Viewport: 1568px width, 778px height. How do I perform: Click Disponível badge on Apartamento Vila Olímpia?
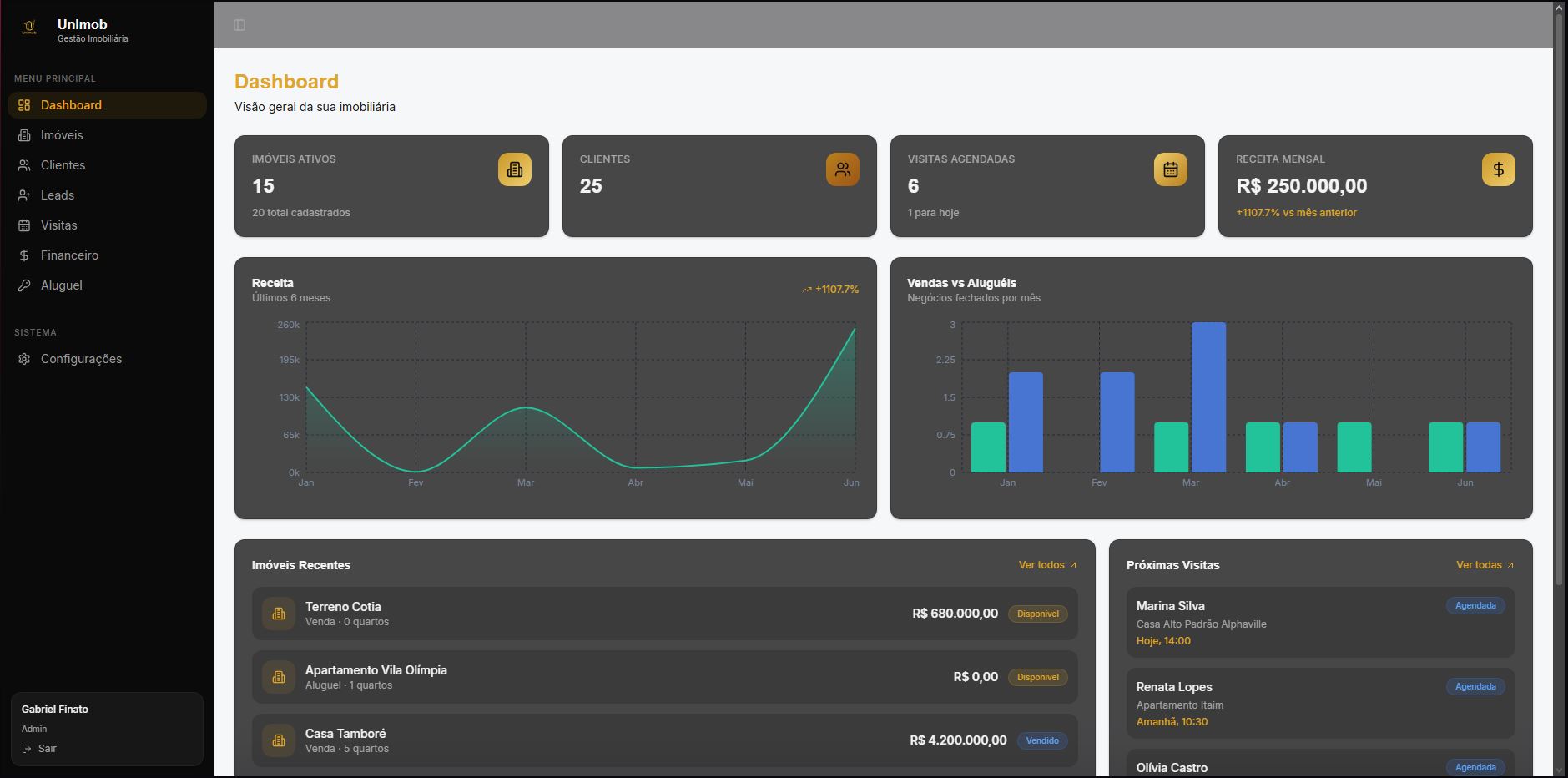coord(1038,677)
